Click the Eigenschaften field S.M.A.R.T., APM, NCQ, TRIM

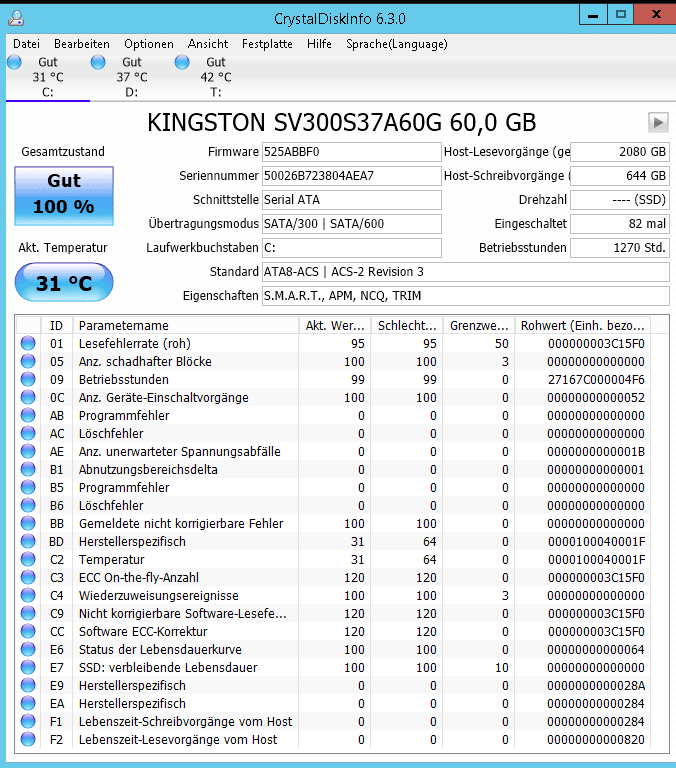(466, 296)
